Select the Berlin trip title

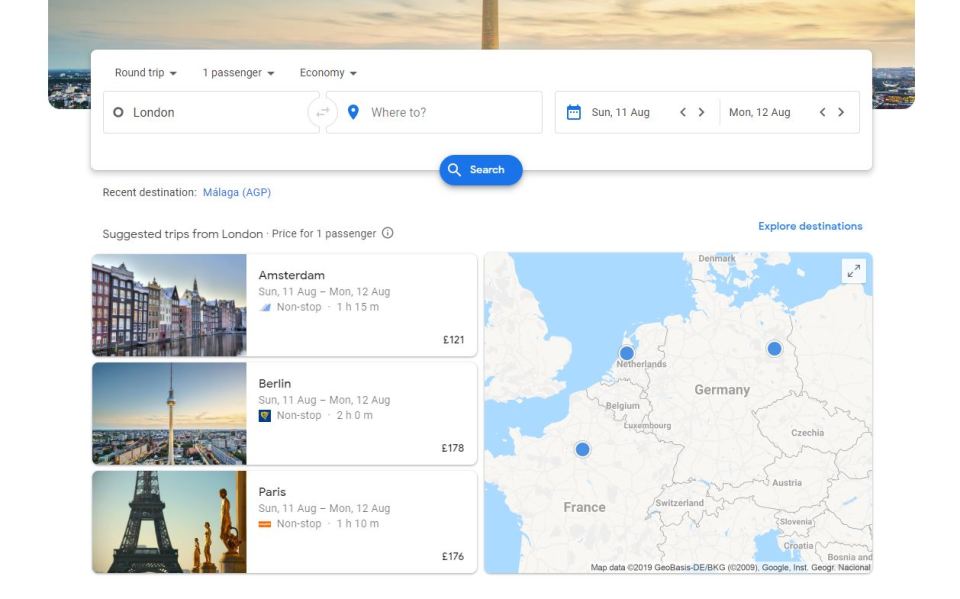274,383
